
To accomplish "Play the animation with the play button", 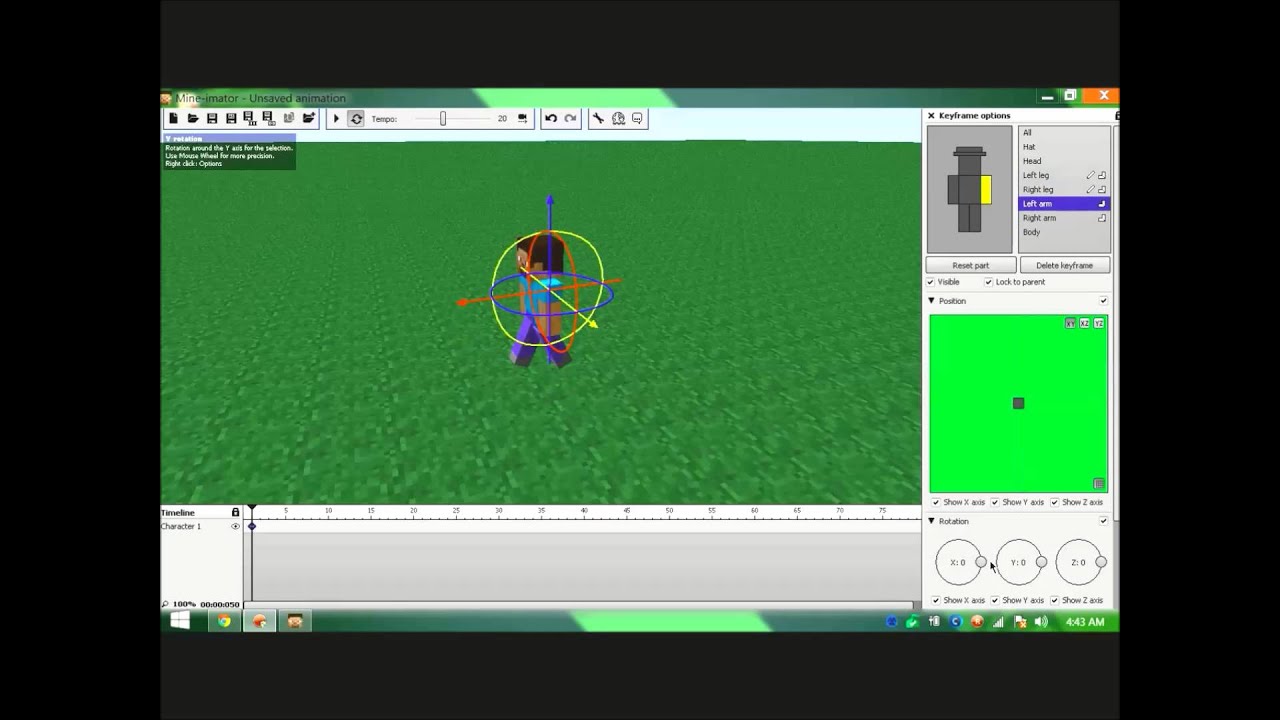I will click(x=336, y=118).
